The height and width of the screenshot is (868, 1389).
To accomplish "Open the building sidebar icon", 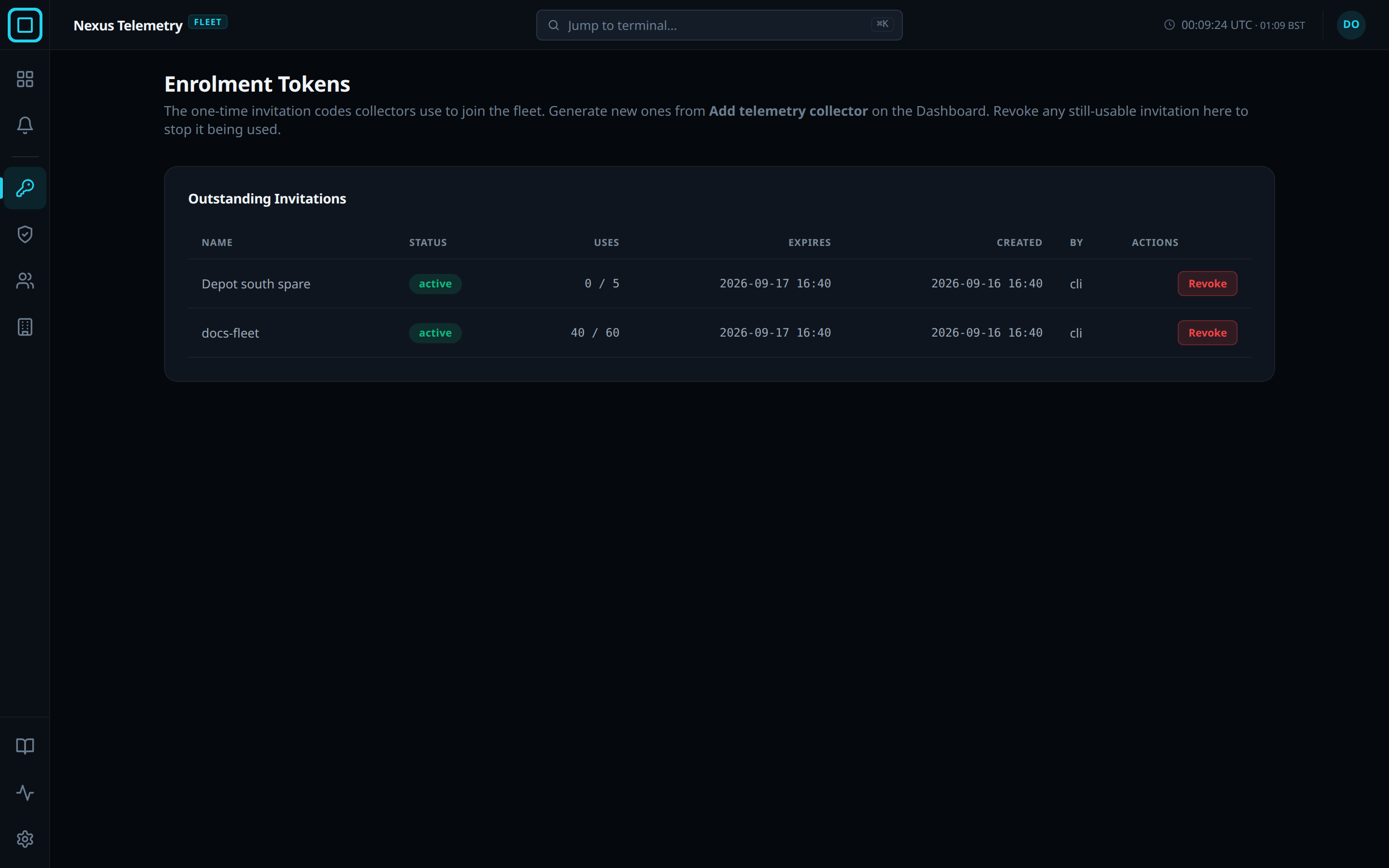I will 25,327.
